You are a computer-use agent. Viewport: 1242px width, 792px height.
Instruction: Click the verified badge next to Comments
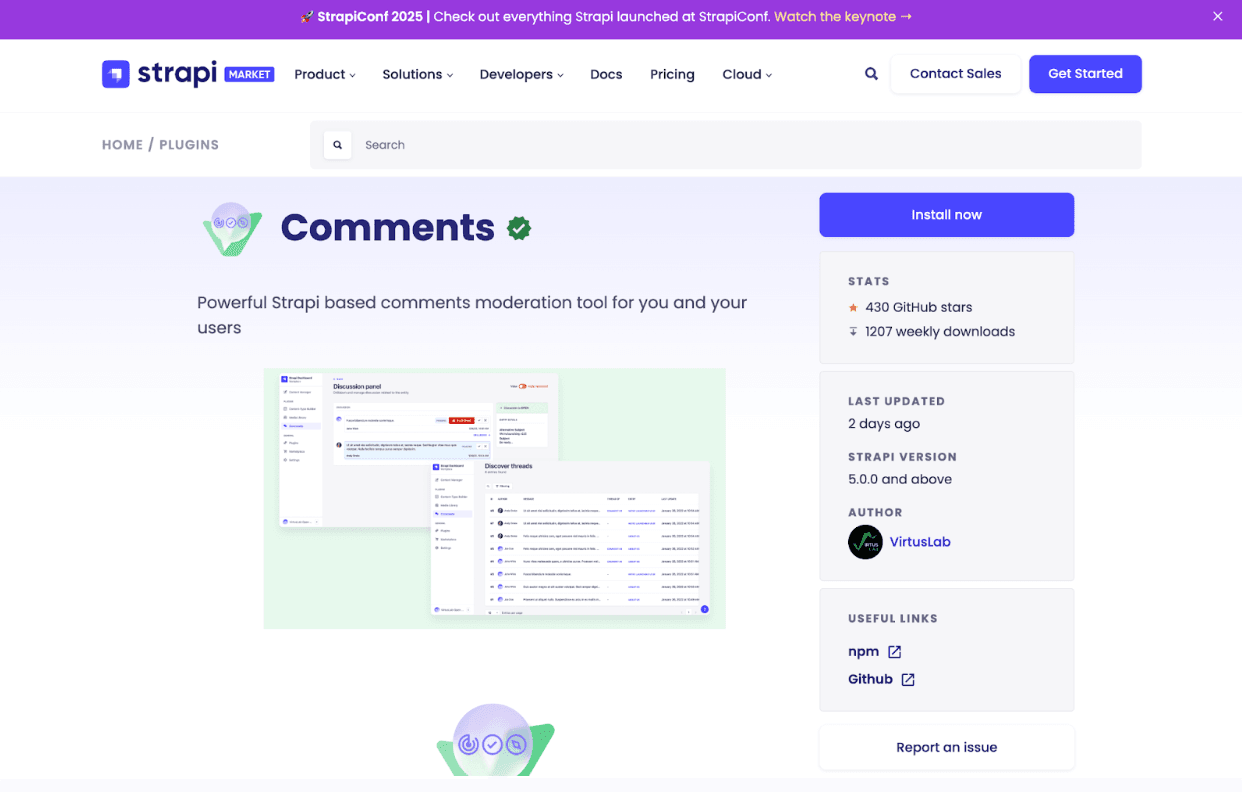point(519,228)
